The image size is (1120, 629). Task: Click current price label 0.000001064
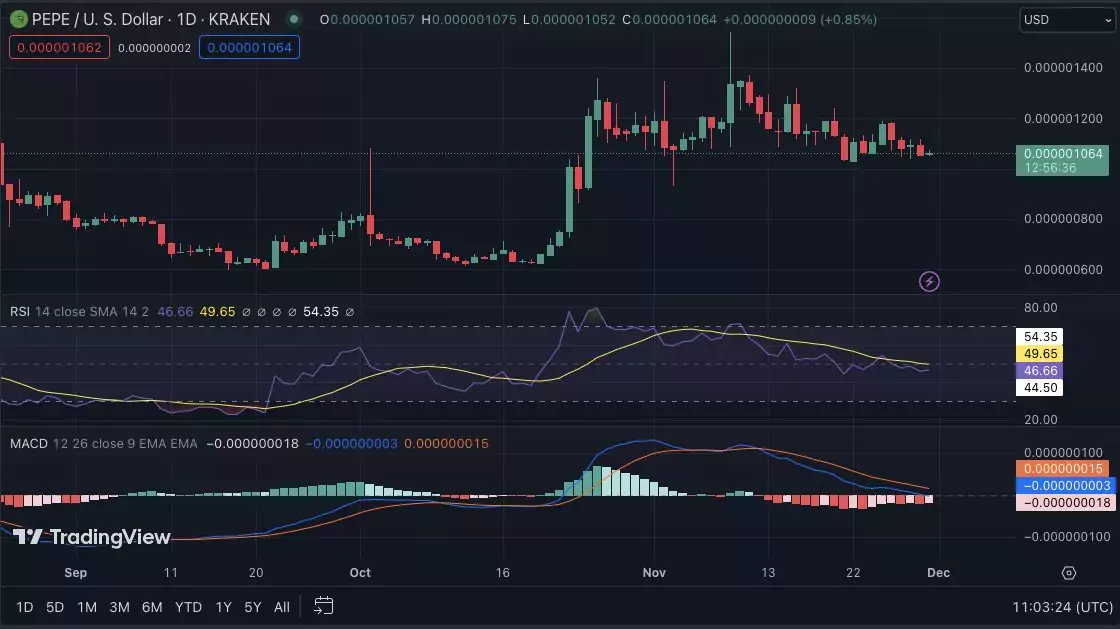(1063, 154)
